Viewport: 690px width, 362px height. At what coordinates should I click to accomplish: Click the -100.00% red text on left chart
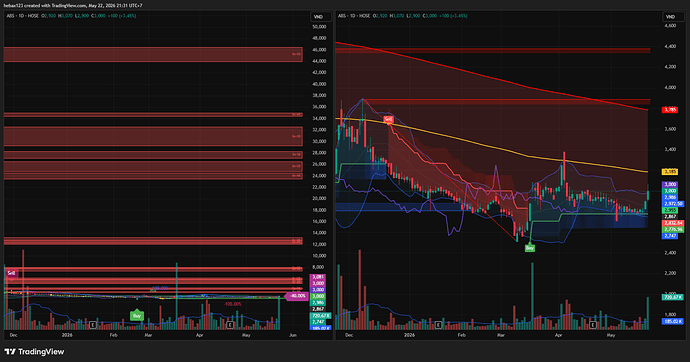pos(232,304)
